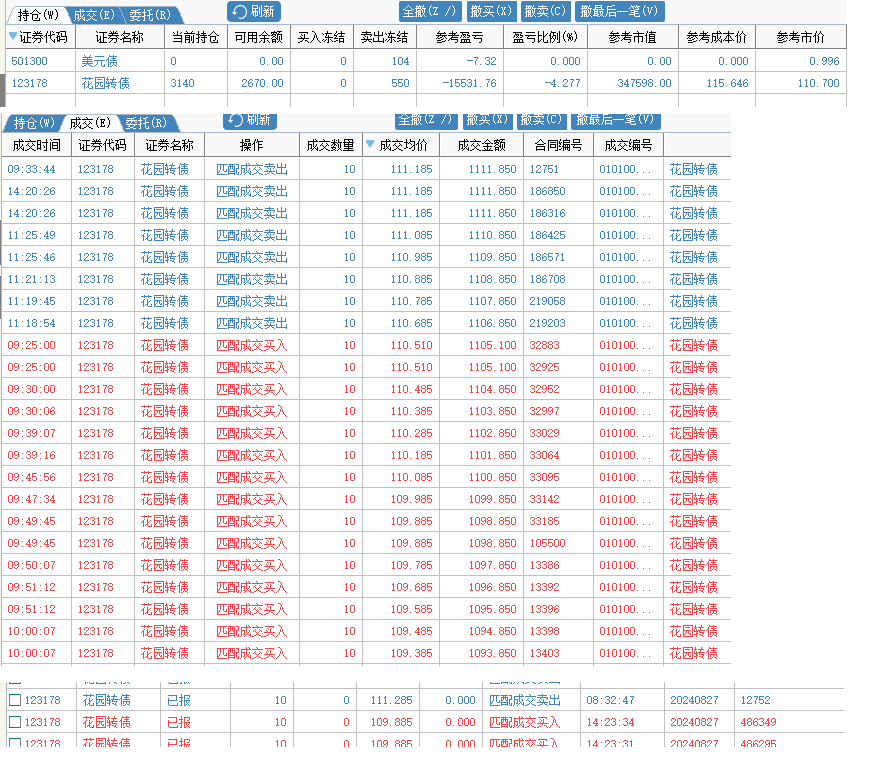
Task: Click reference market value 347598.00
Action: pos(645,83)
